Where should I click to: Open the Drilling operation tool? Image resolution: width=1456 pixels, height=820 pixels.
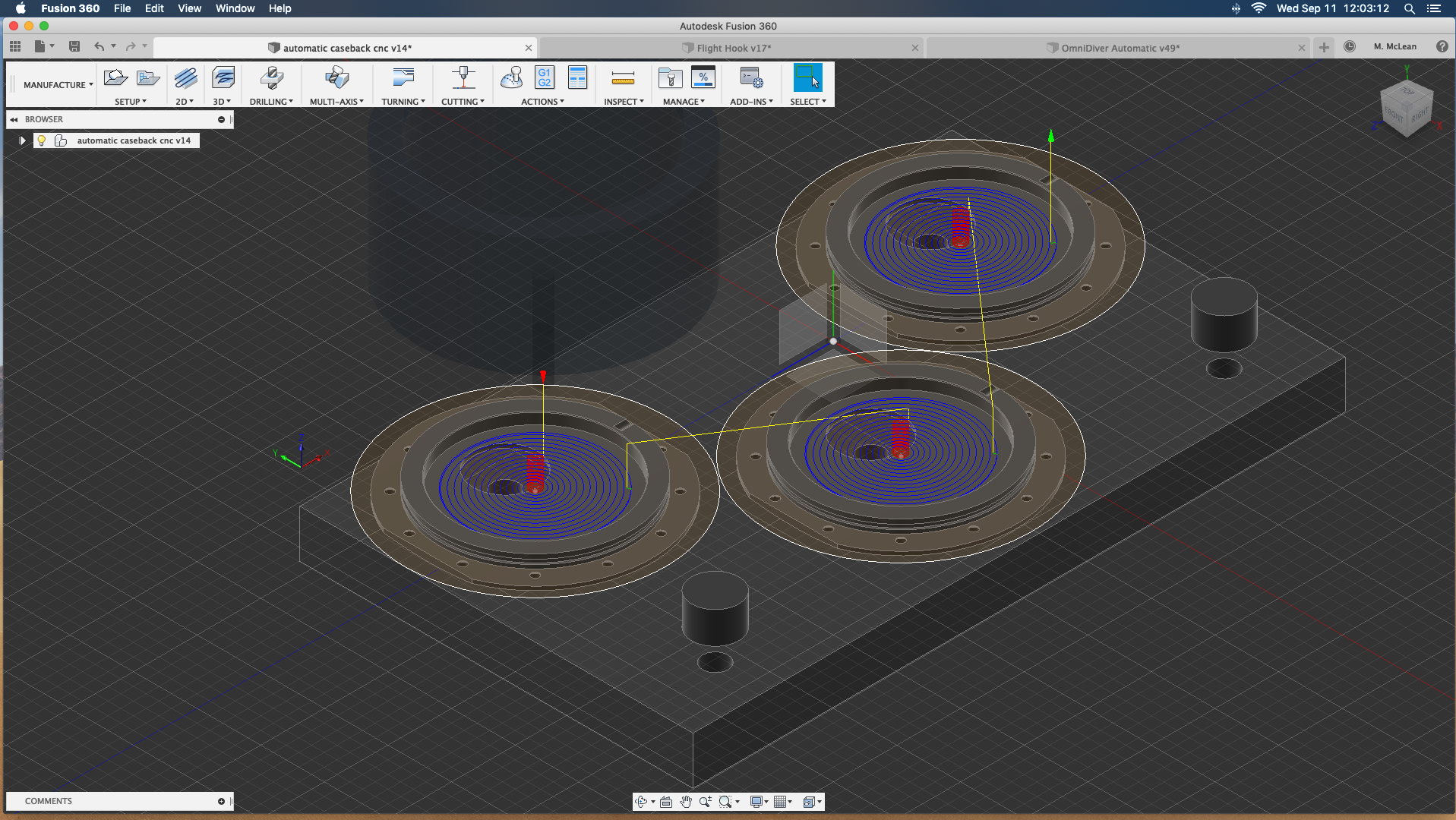(x=271, y=78)
